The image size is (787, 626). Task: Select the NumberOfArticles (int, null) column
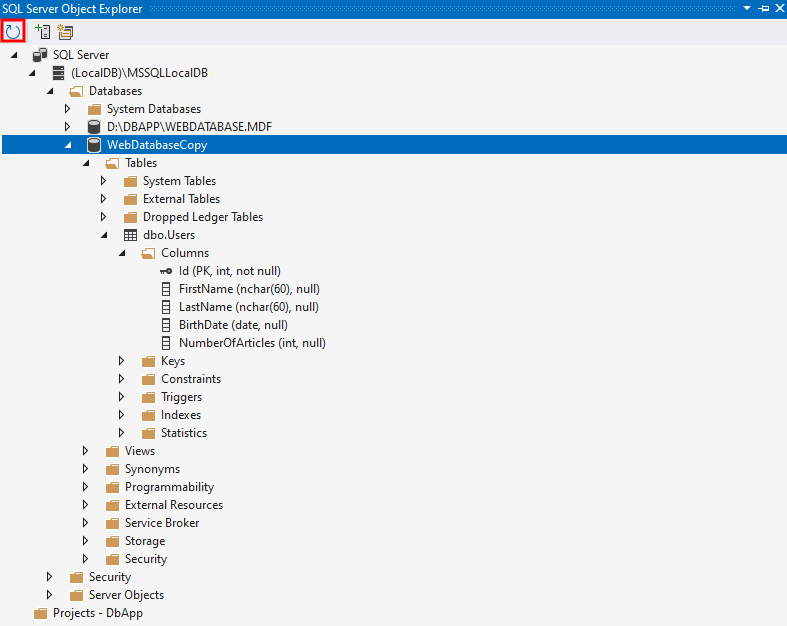252,343
